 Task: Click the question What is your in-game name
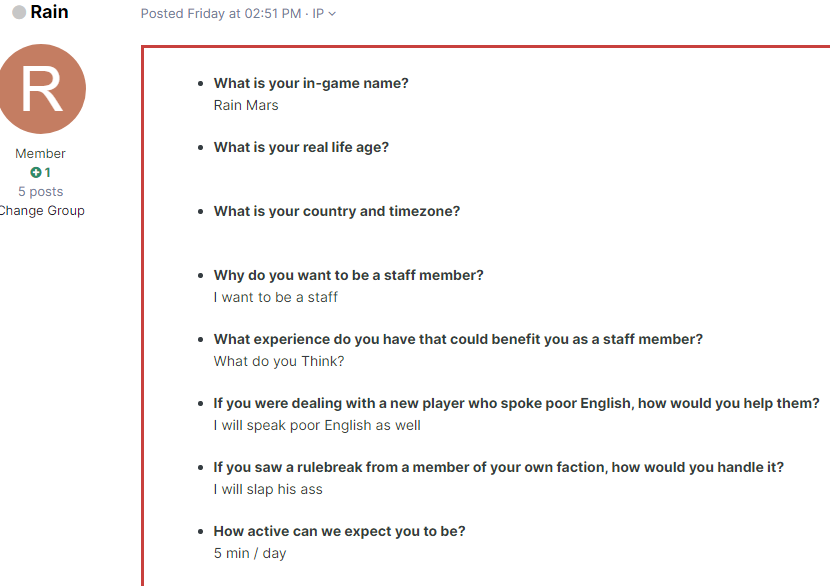pos(311,83)
